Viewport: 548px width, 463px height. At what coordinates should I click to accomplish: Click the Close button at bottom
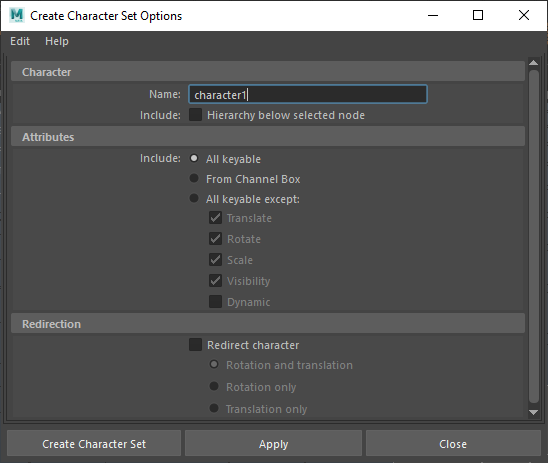(x=453, y=443)
